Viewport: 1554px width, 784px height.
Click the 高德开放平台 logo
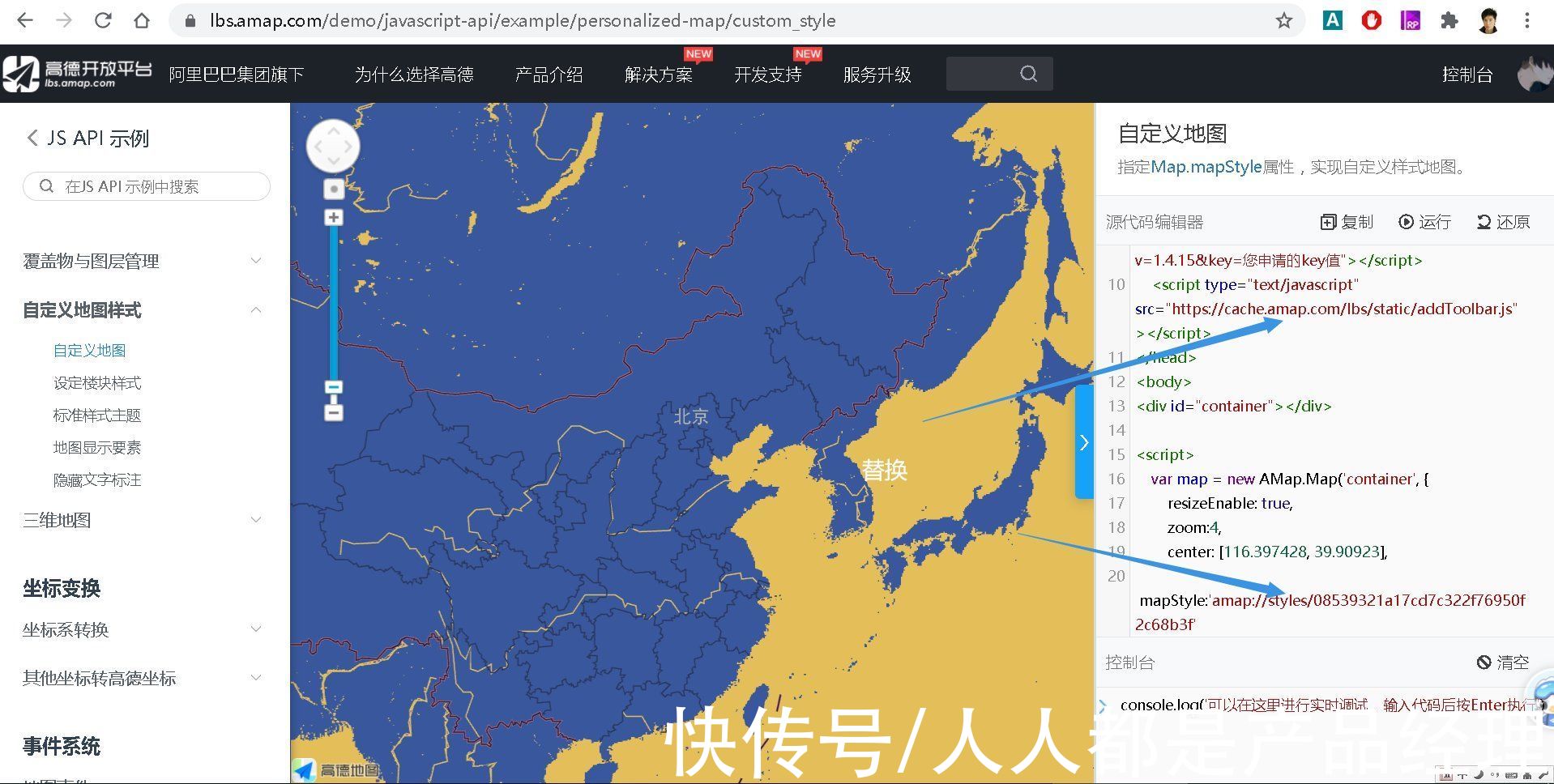[77, 74]
